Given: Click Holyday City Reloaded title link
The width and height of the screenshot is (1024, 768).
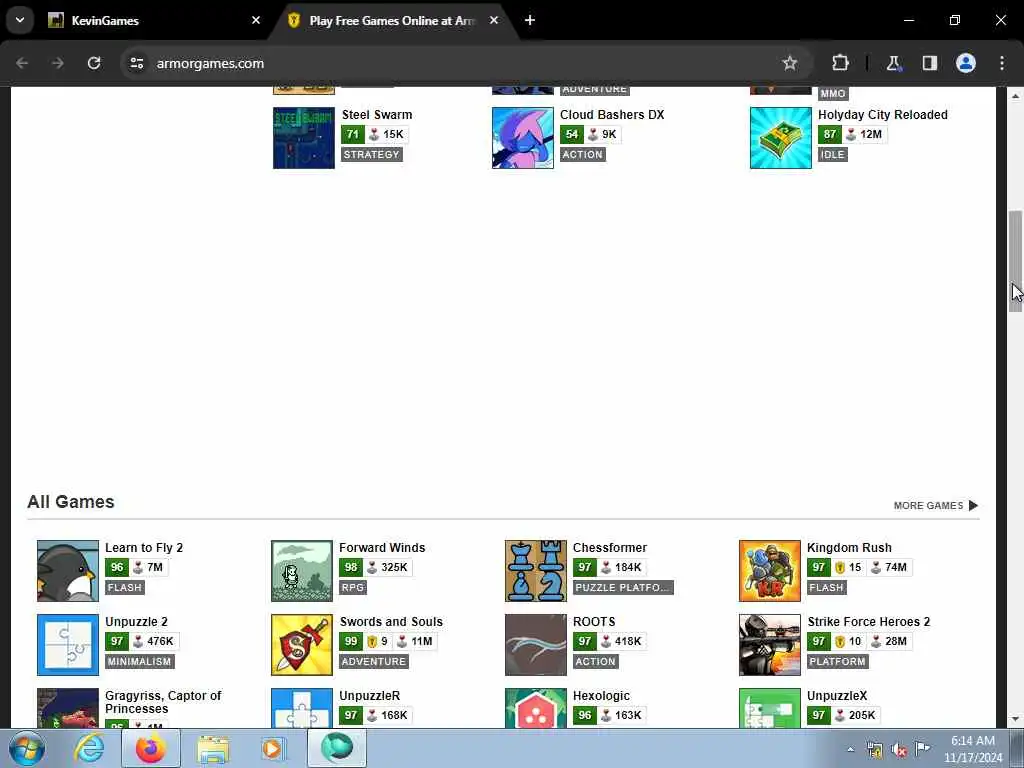Looking at the screenshot, I should 882,115.
